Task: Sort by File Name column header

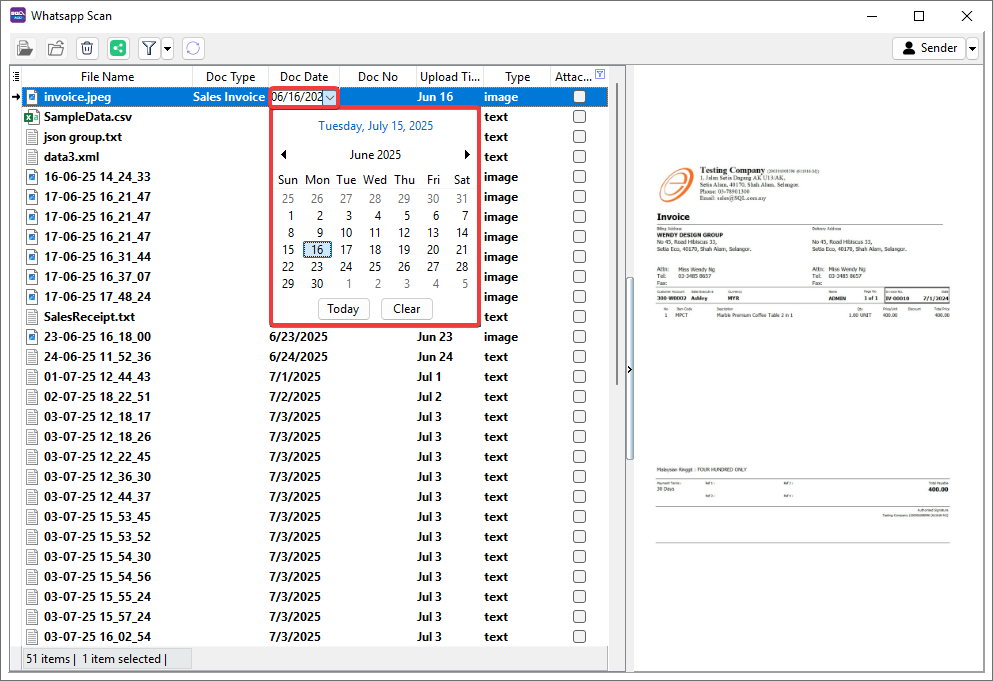Action: (x=107, y=77)
